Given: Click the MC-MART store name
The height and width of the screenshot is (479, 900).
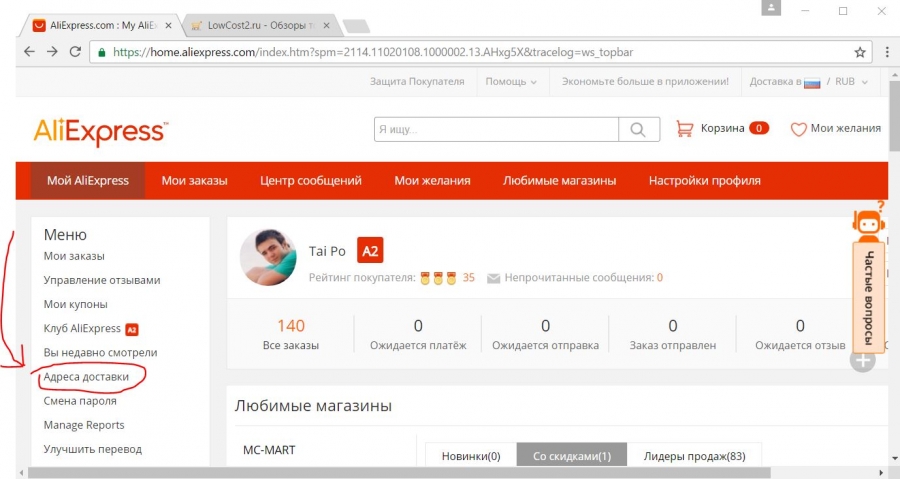Looking at the screenshot, I should tap(269, 450).
